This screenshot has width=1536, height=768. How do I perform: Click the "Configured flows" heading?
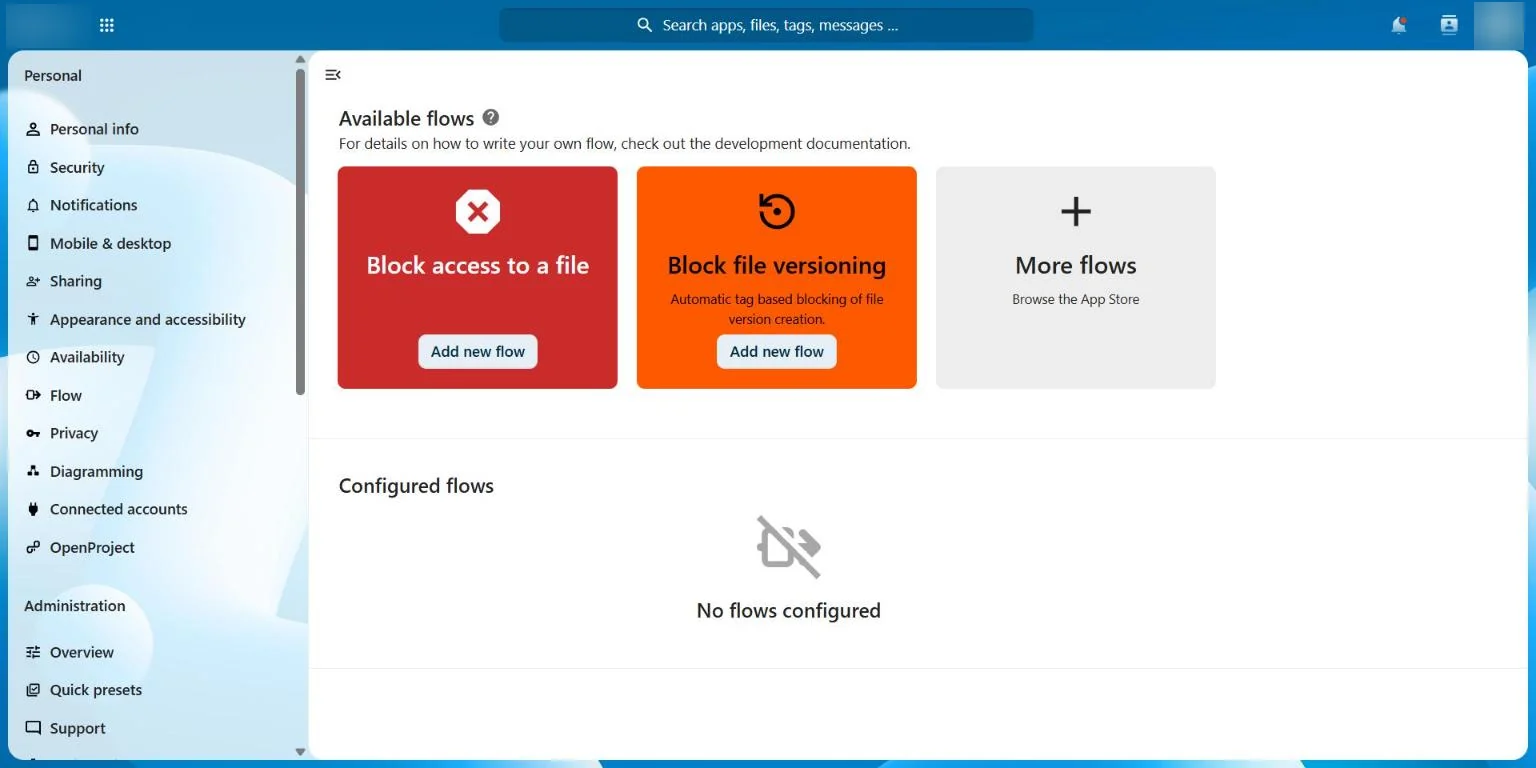pos(416,486)
